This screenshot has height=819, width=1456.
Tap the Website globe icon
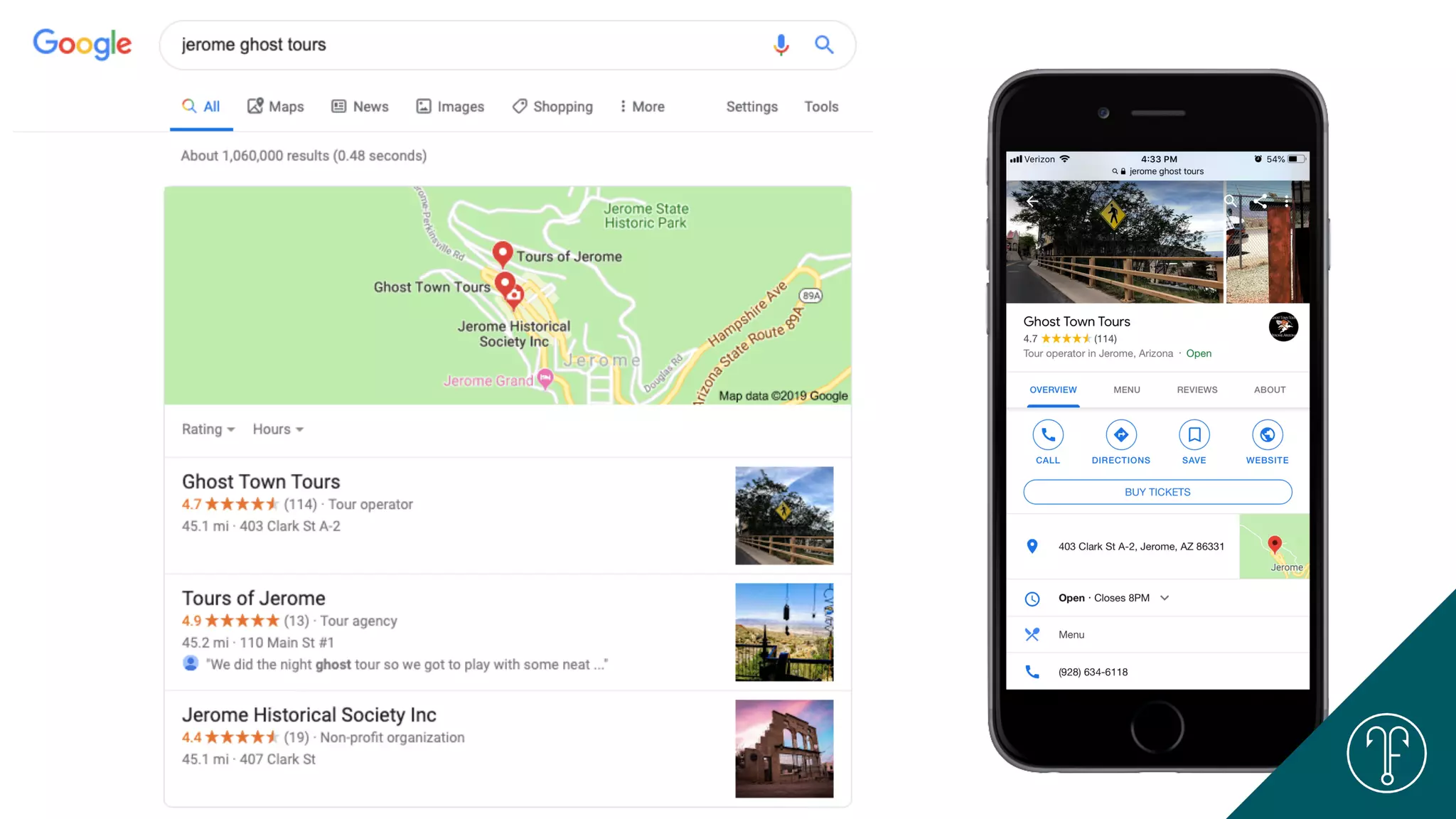coord(1267,435)
